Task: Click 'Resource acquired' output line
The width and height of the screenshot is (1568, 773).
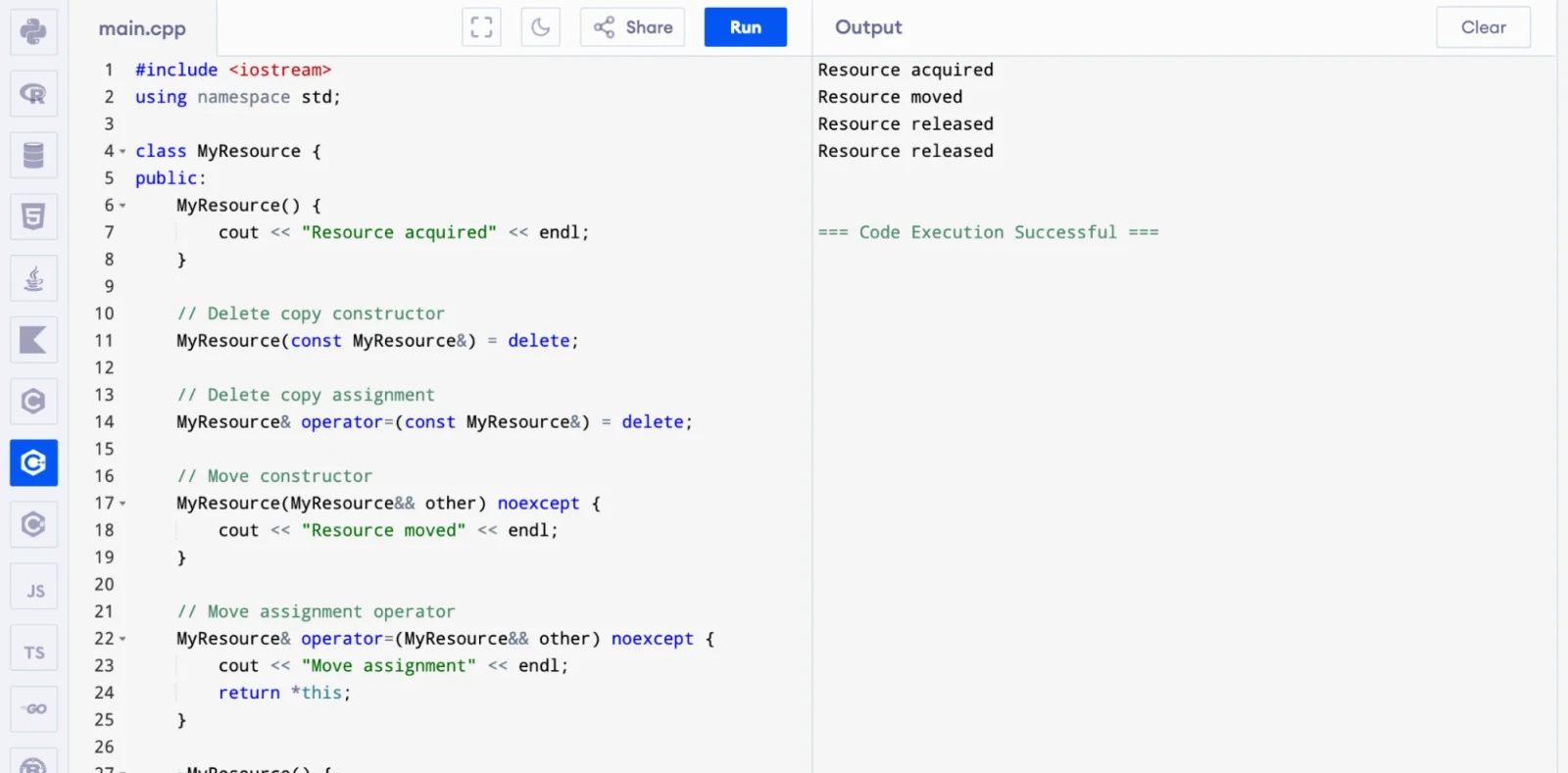Action: point(906,70)
